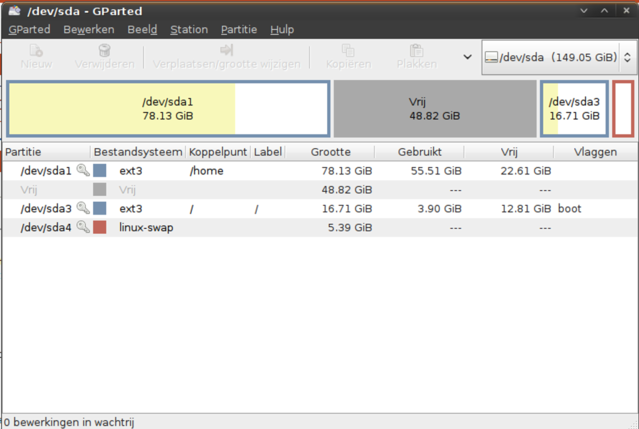Image resolution: width=639 pixels, height=429 pixels.
Task: Click the Bestandsysteem column header
Action: click(x=138, y=152)
